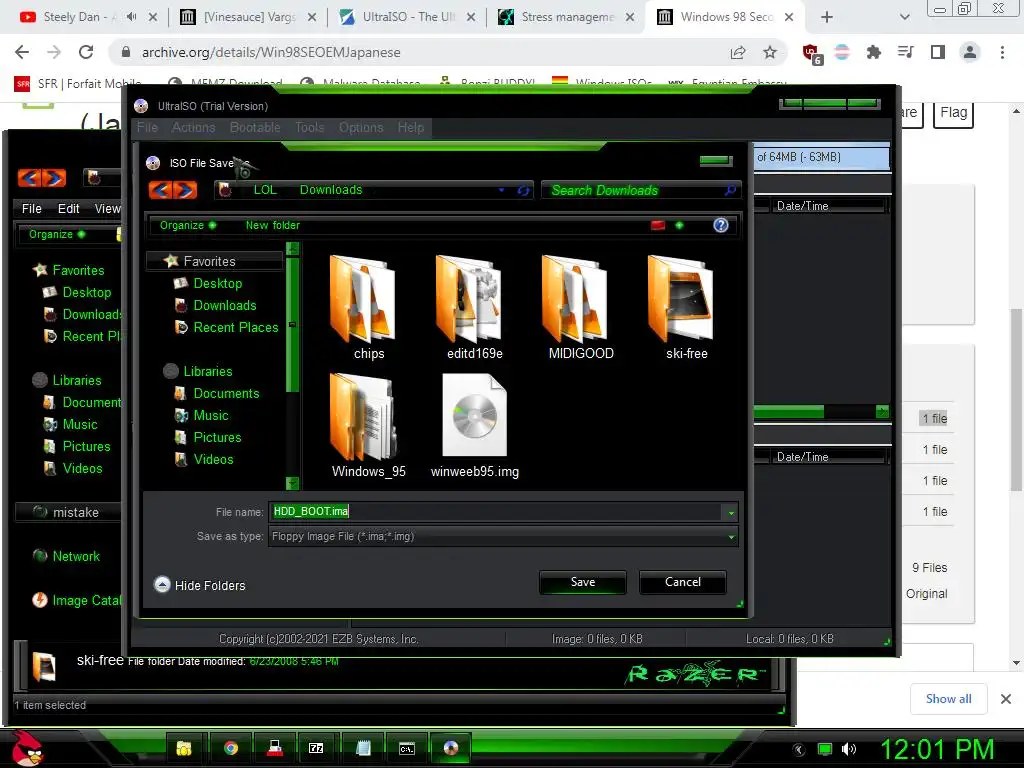Switch to the Stress management browser tab
This screenshot has width=1024, height=768.
pos(564,17)
